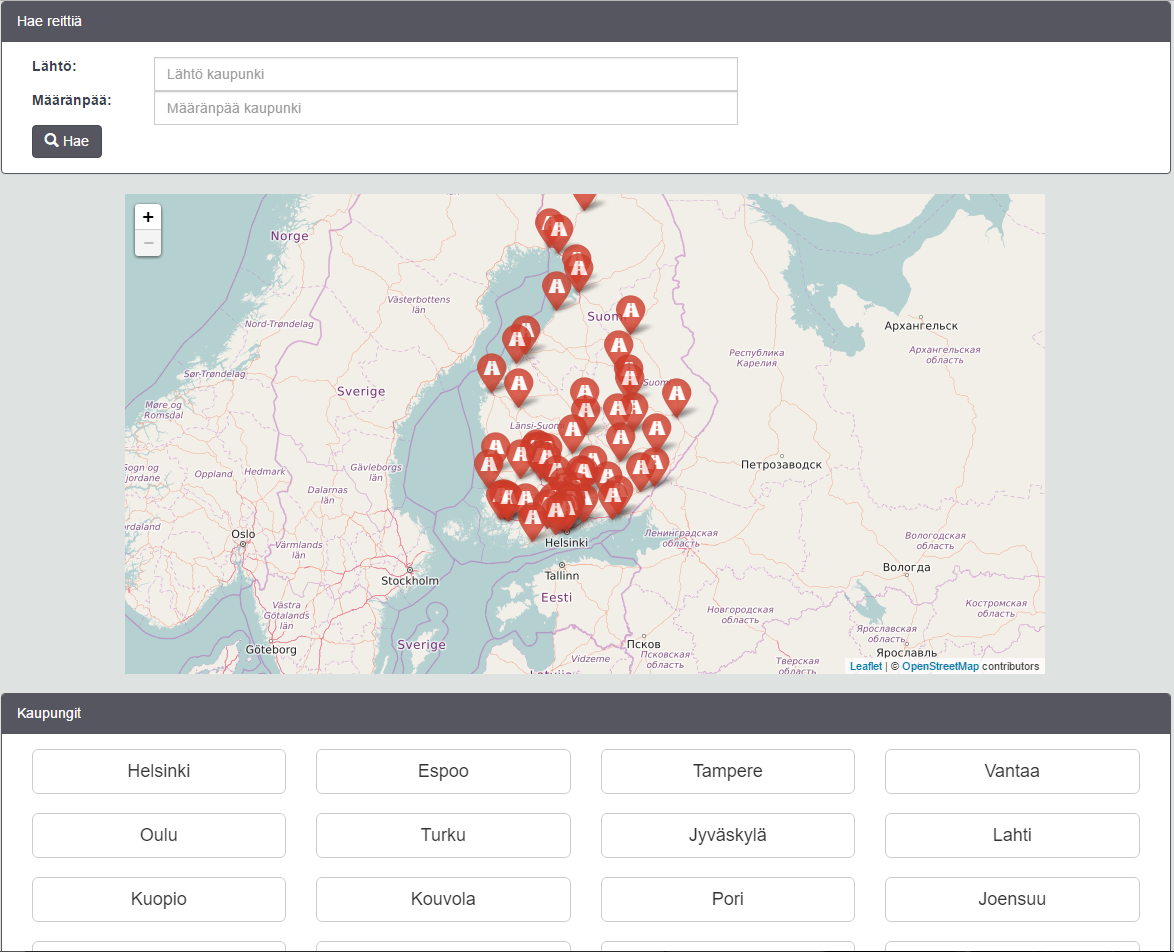Select the Helsinki city button

coord(159,771)
